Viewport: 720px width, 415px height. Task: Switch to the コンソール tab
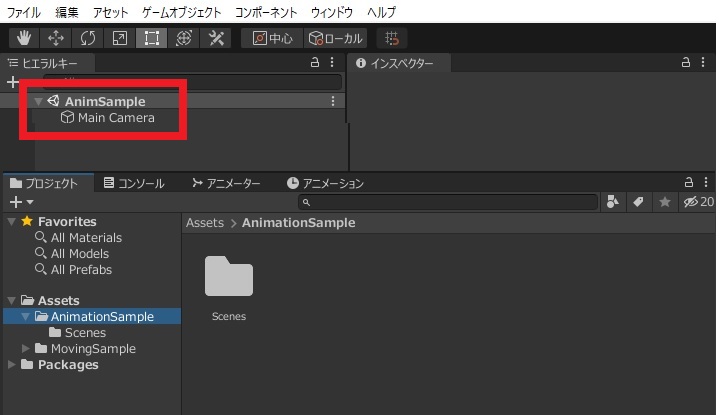[x=134, y=184]
